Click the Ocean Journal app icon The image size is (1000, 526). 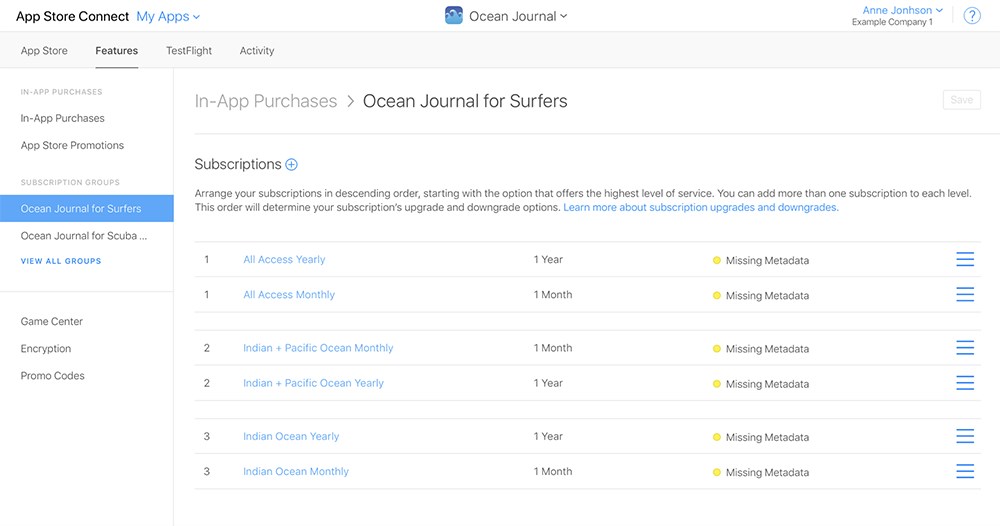click(453, 16)
